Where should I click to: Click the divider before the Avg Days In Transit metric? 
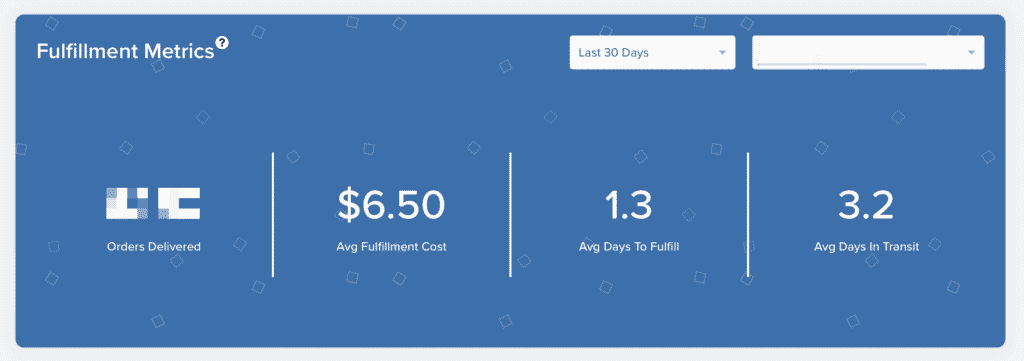tap(748, 215)
